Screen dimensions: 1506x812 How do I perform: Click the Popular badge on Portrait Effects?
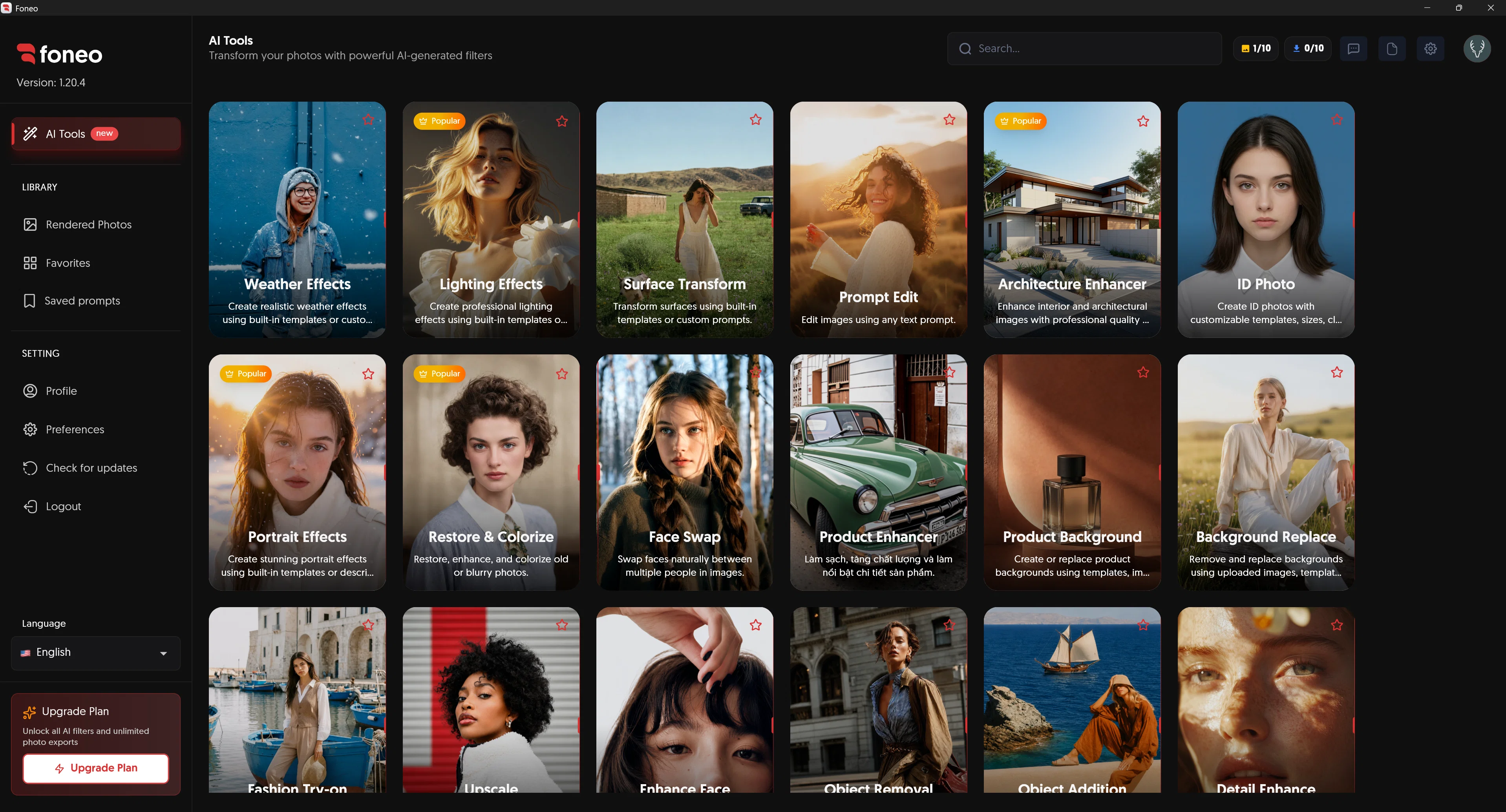pos(245,374)
